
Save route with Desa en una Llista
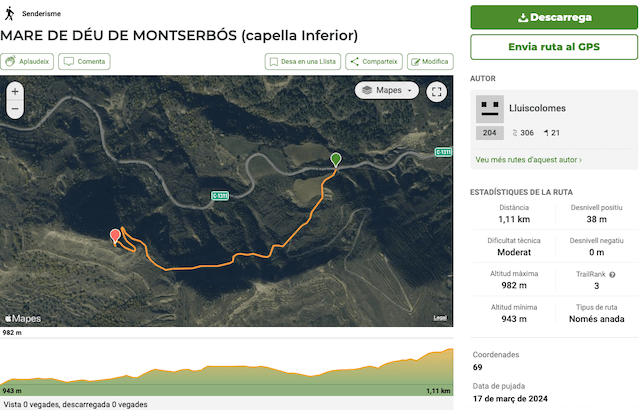(x=303, y=61)
